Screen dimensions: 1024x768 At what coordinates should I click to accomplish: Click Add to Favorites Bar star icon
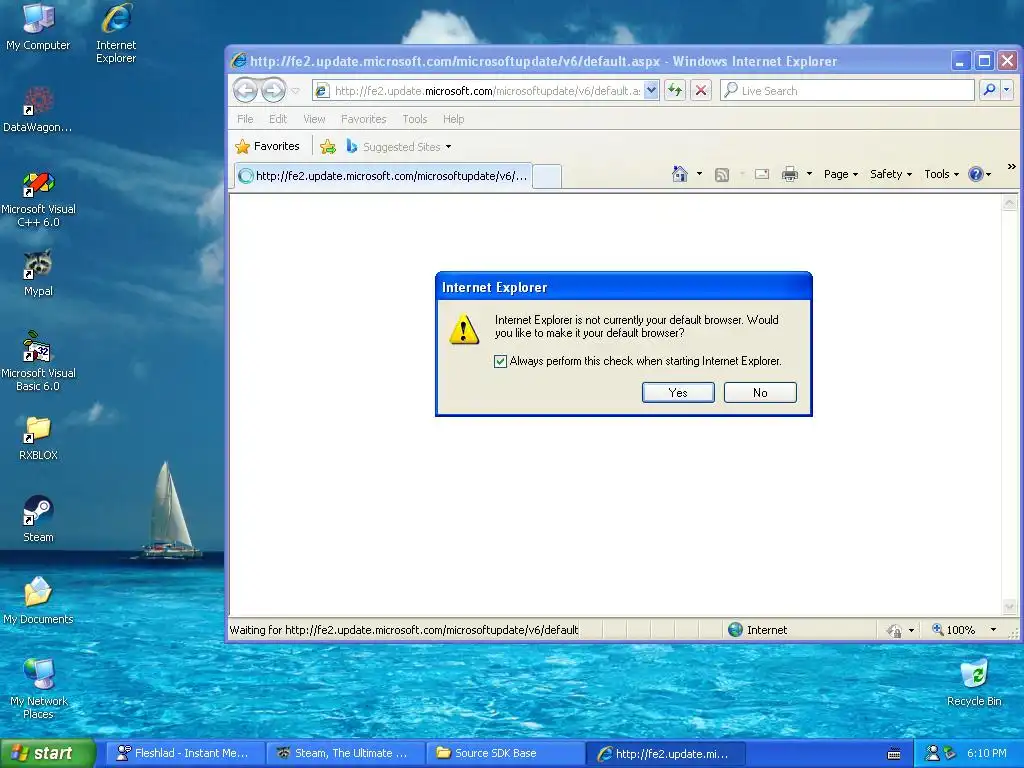point(328,147)
